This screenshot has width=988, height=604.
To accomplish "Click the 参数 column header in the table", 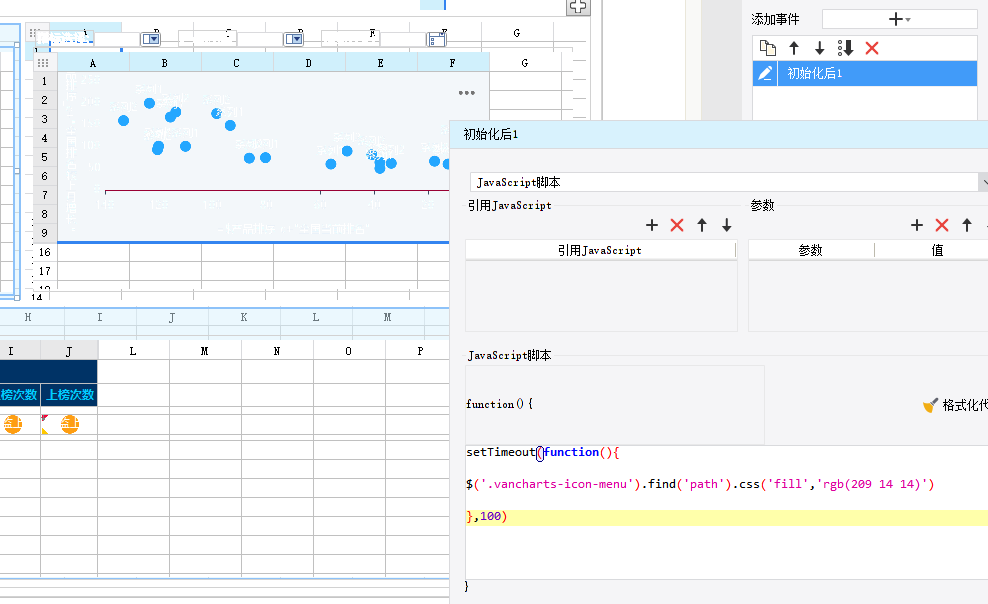I will pyautogui.click(x=811, y=250).
